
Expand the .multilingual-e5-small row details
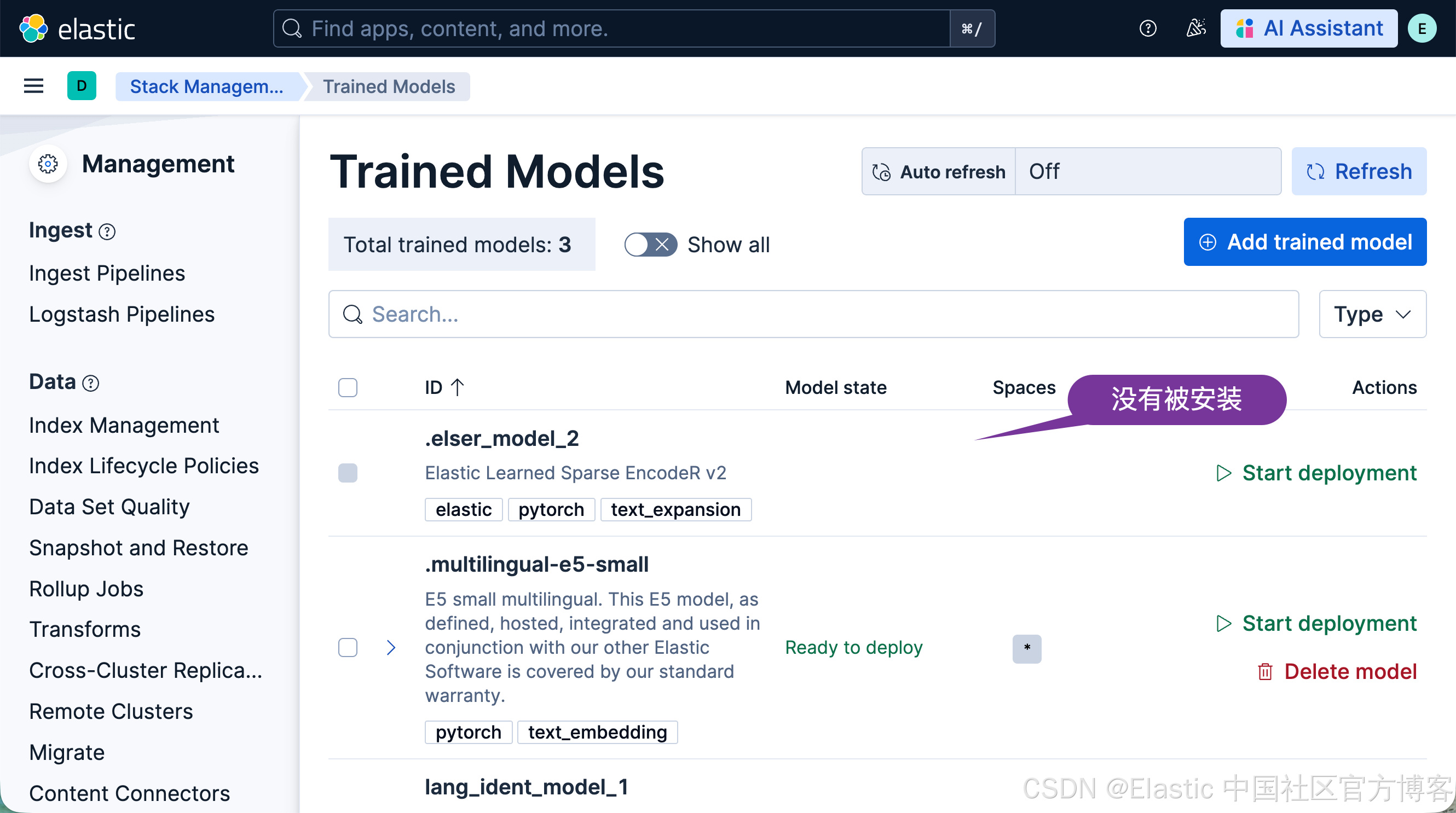(x=391, y=647)
